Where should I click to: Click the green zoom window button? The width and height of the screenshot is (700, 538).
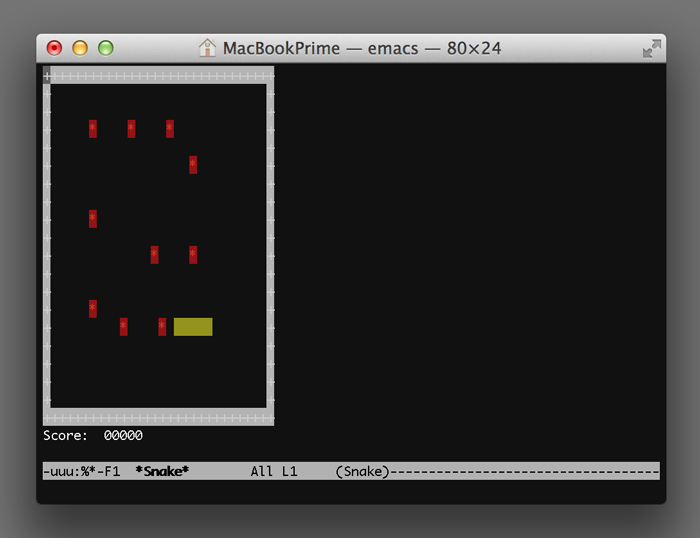tap(106, 48)
